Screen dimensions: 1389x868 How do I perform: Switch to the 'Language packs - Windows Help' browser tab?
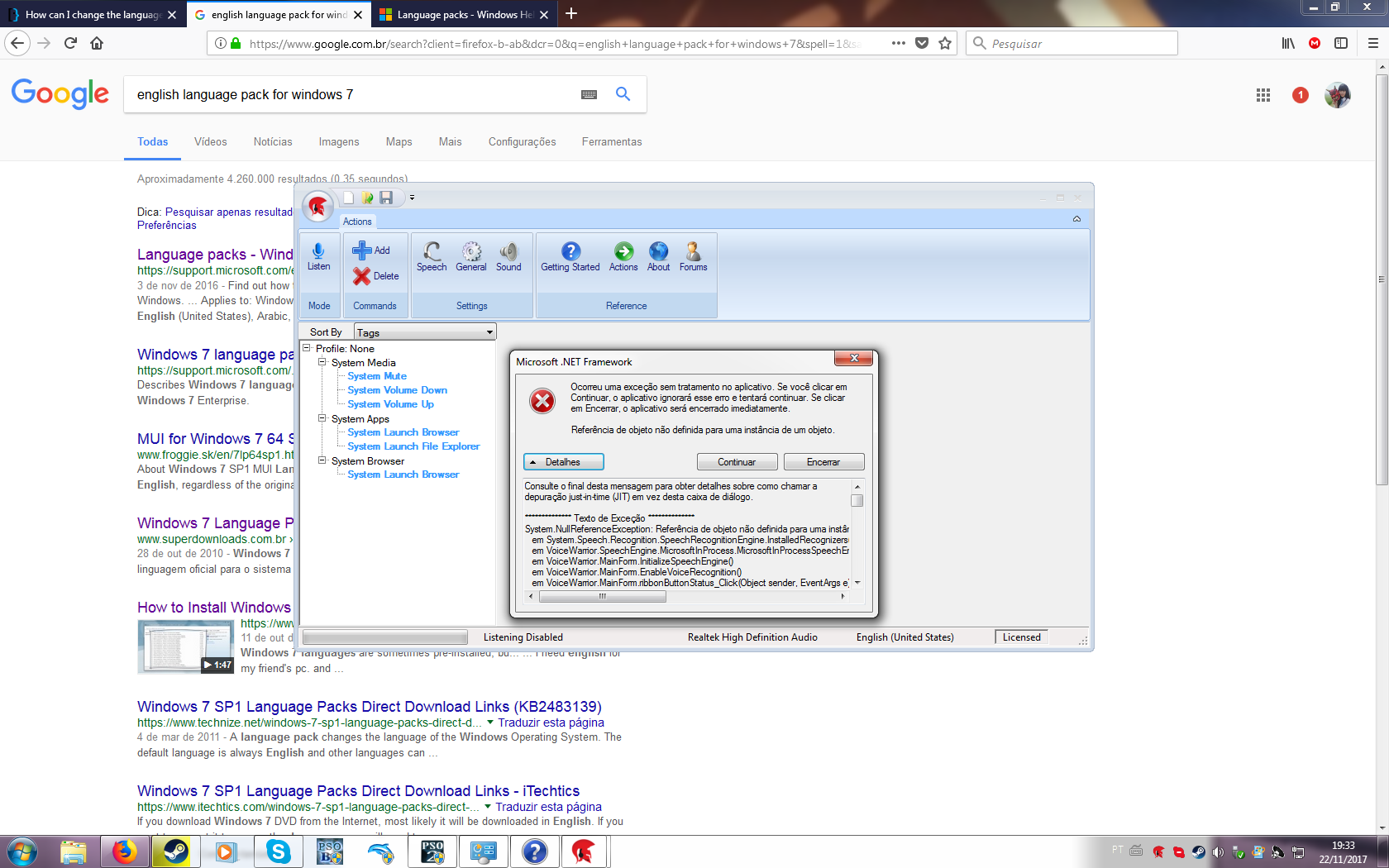[x=464, y=14]
